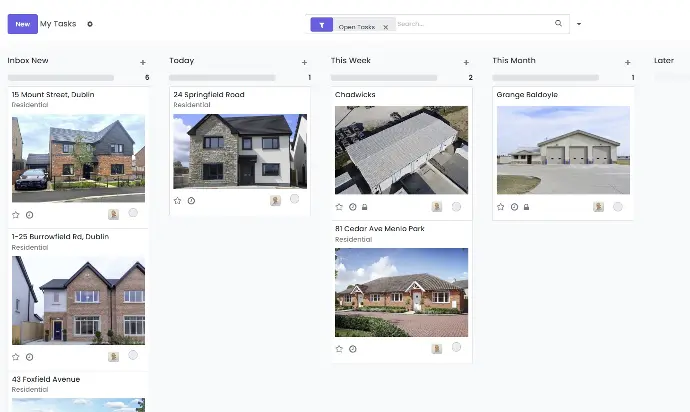Image resolution: width=690 pixels, height=412 pixels.
Task: Click the This Month progress bar
Action: [546, 78]
